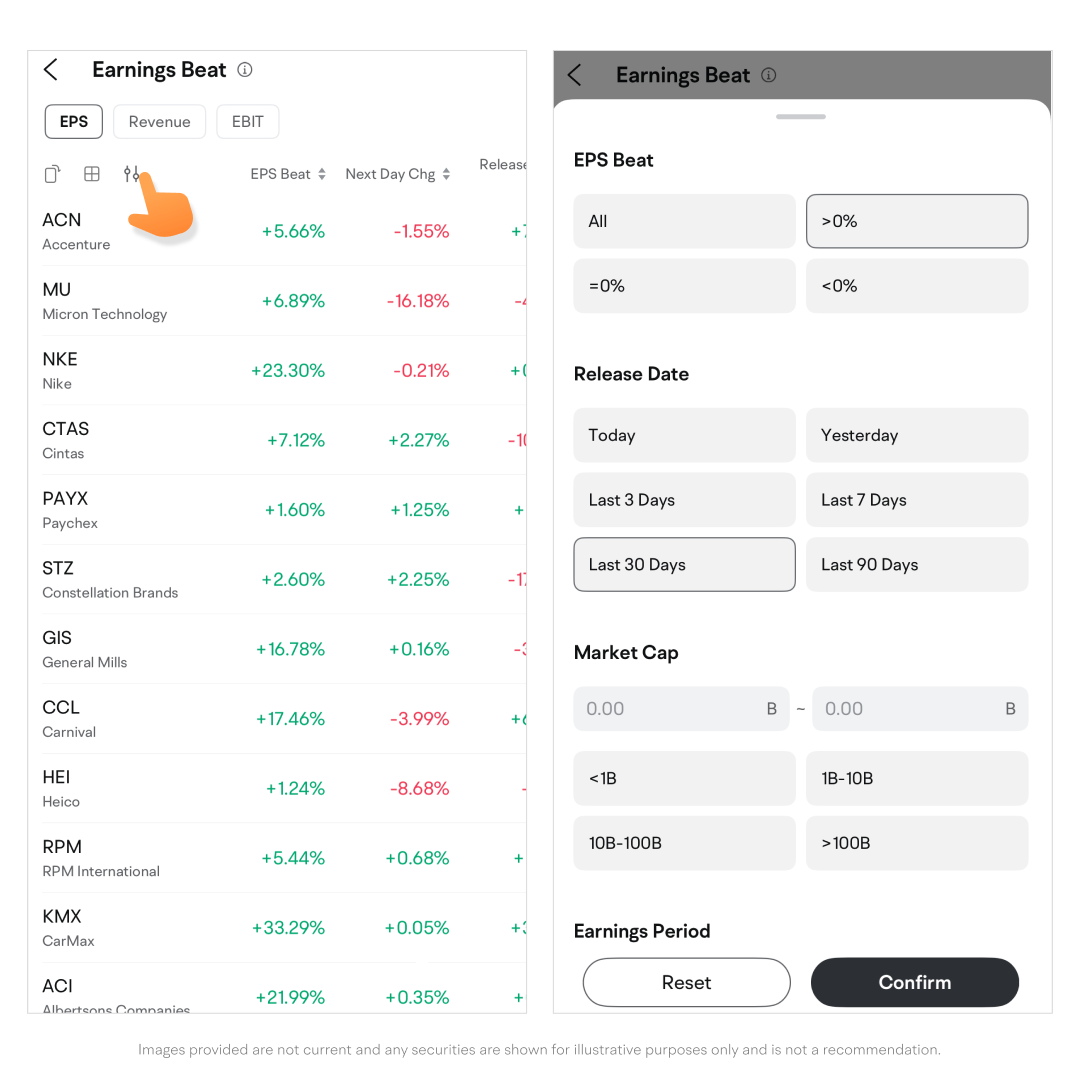
Task: Switch to the EBIT tab
Action: [x=247, y=122]
